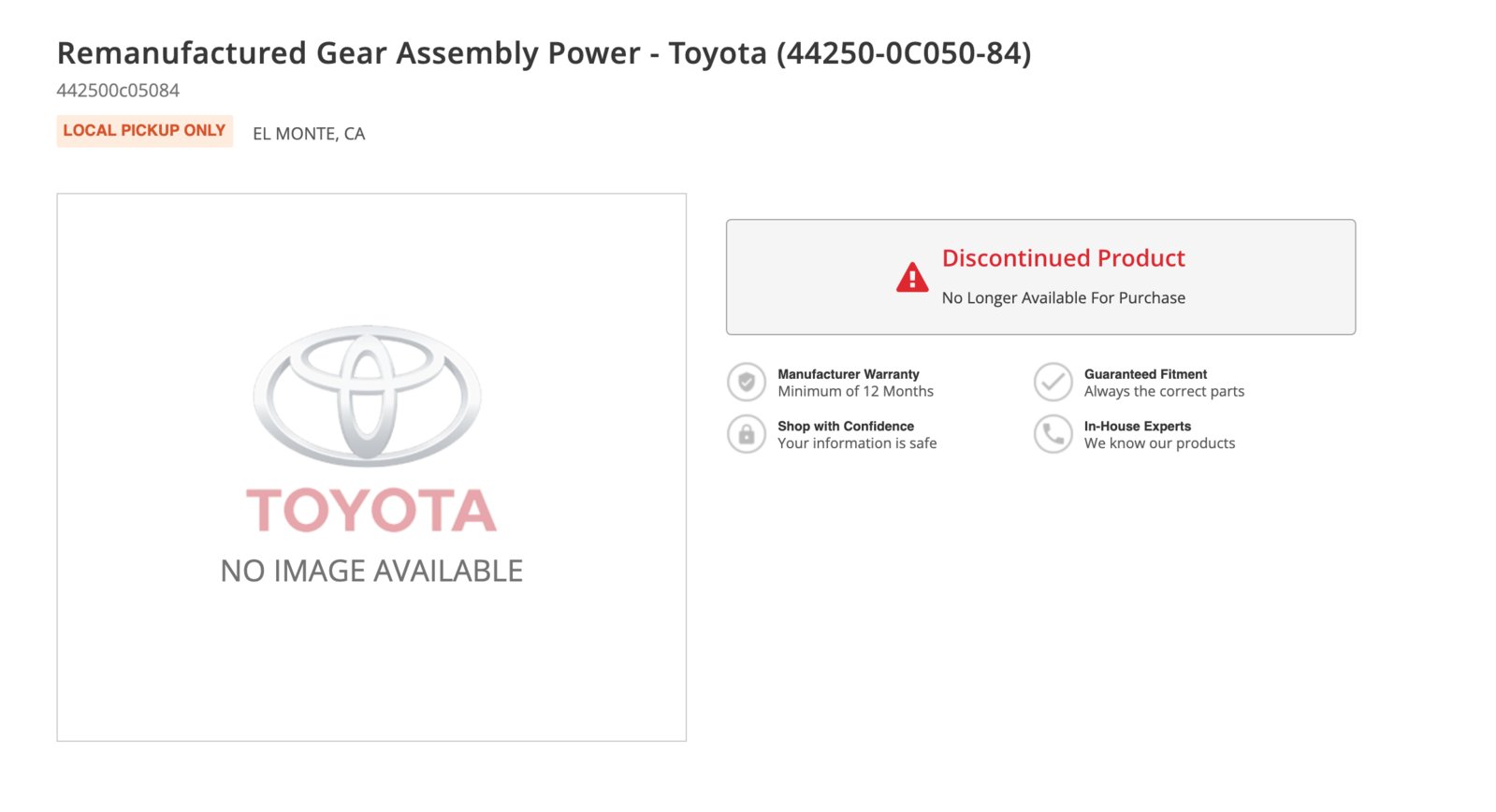The height and width of the screenshot is (812, 1496).
Task: Click the Discontinued Product heading
Action: [x=1063, y=258]
